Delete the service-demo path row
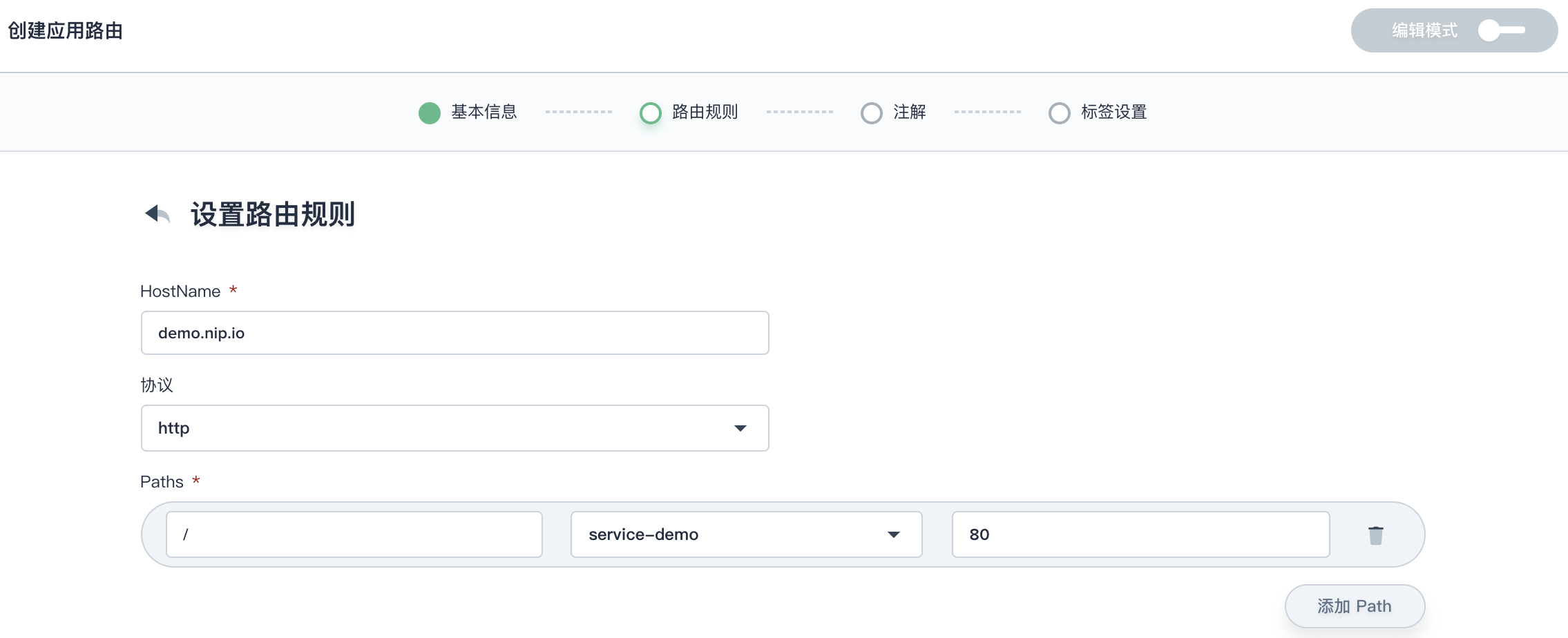The image size is (1568, 638). [1375, 535]
